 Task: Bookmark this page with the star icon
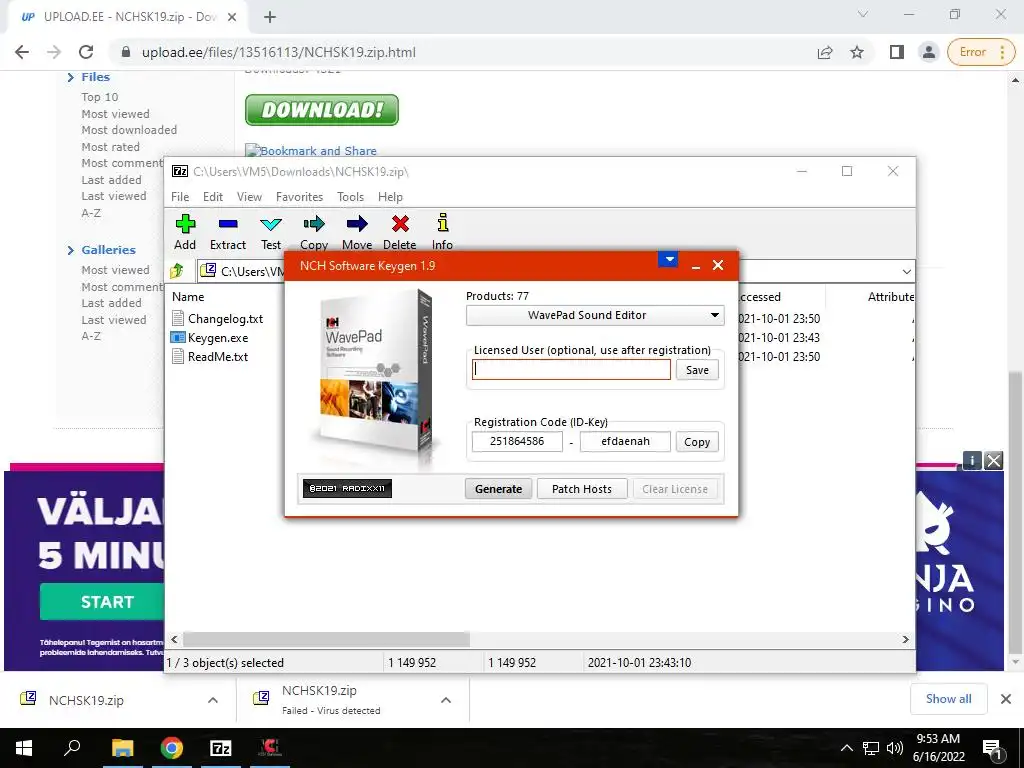pyautogui.click(x=857, y=52)
